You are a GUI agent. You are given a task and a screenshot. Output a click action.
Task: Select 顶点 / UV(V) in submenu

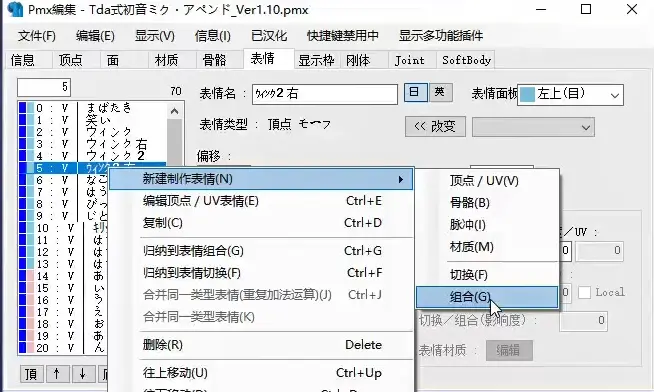[487, 181]
